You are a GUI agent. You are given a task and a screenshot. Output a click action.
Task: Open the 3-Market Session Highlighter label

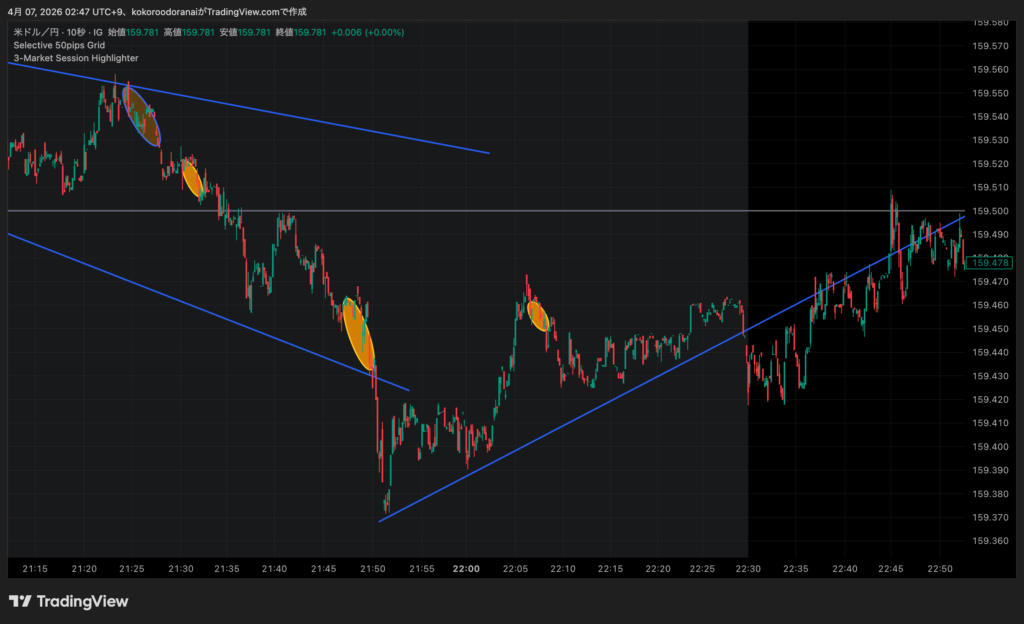pos(76,58)
